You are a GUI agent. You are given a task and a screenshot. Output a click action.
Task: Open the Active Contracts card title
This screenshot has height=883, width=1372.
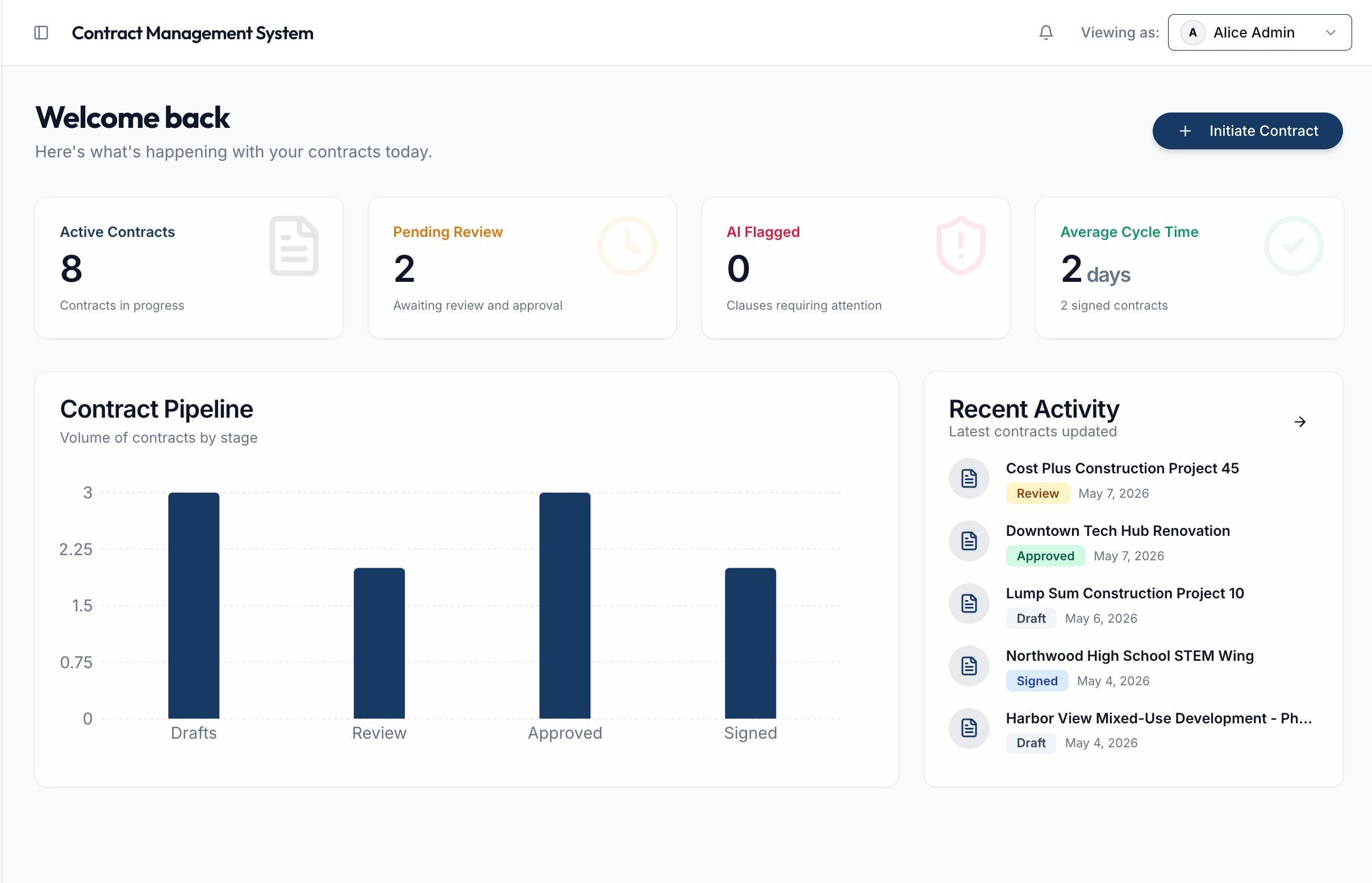[118, 232]
